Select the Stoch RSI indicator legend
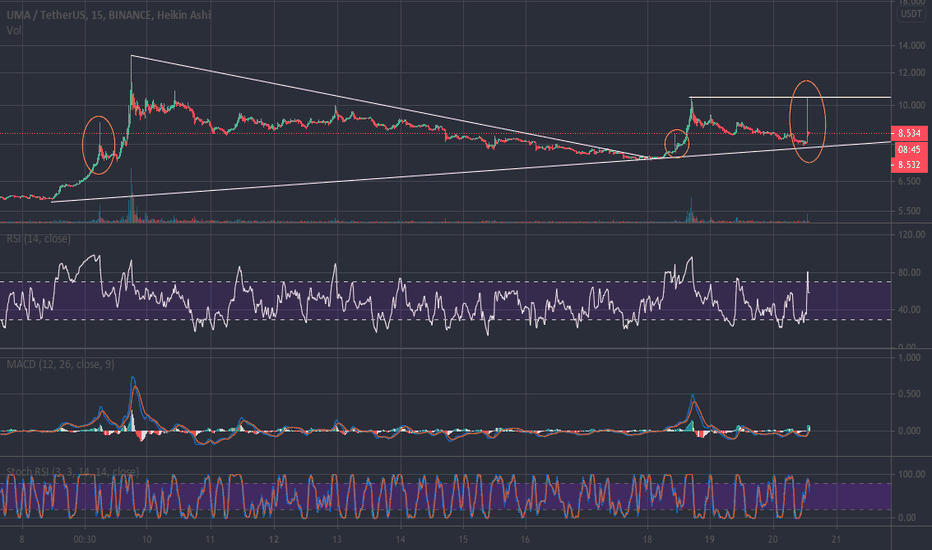The width and height of the screenshot is (932, 550). [73, 472]
